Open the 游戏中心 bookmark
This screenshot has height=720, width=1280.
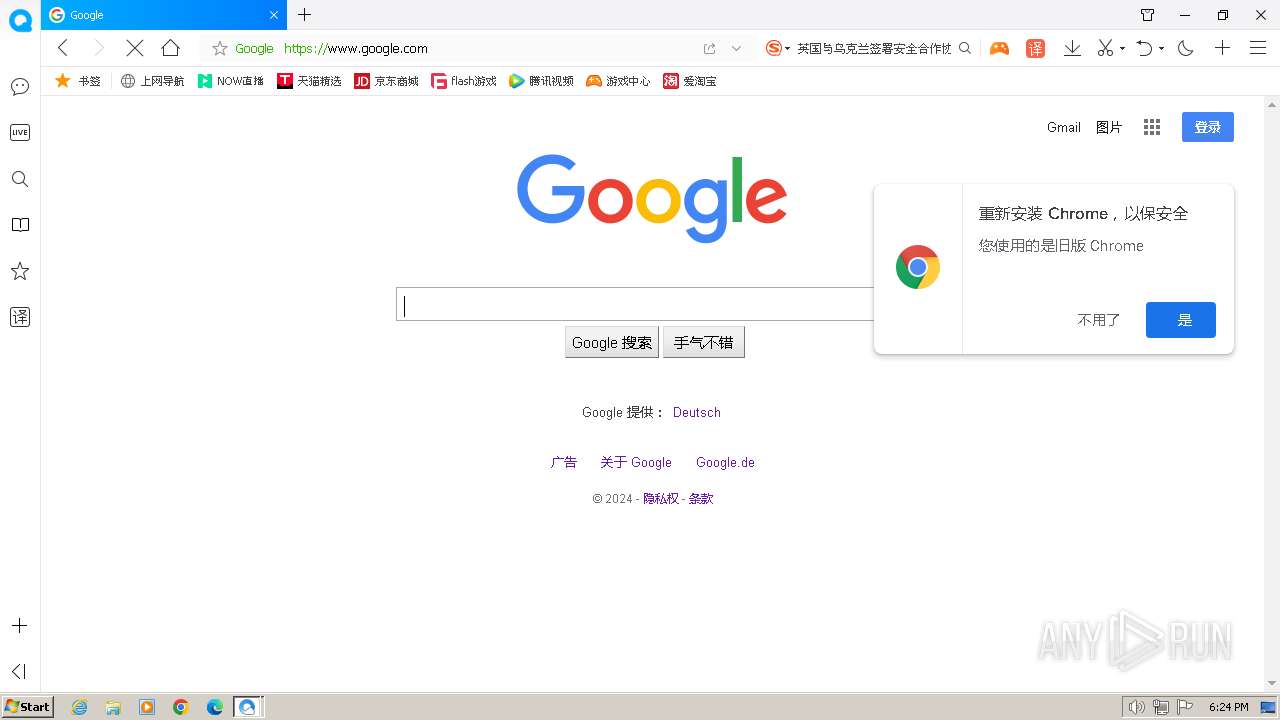click(x=618, y=81)
